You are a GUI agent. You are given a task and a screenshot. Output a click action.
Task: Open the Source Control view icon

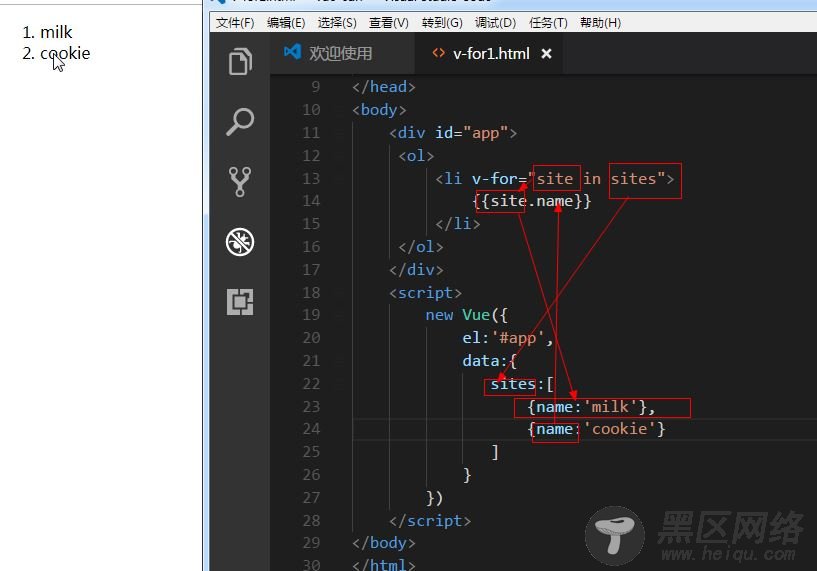point(240,182)
